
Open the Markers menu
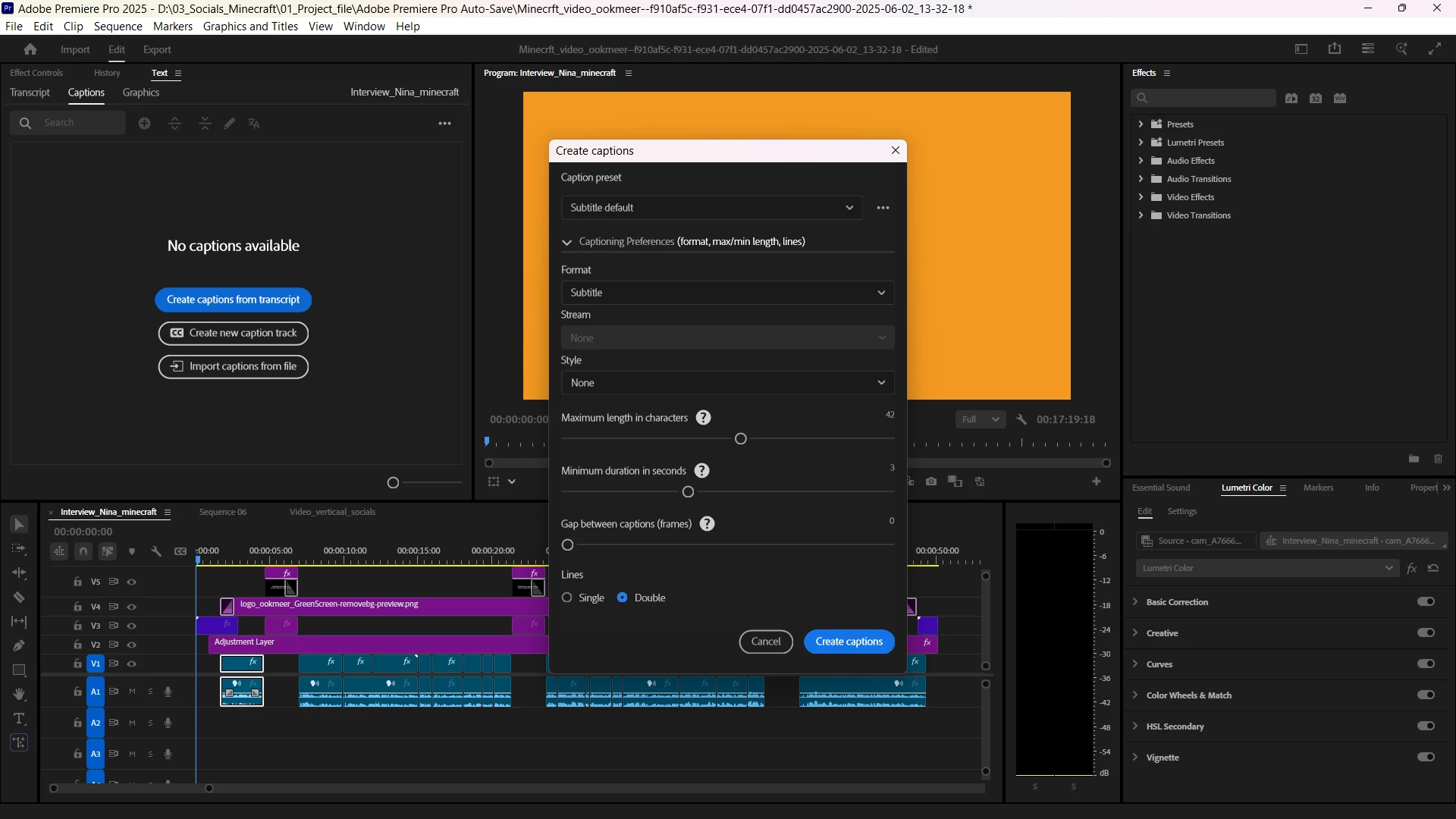click(x=173, y=27)
